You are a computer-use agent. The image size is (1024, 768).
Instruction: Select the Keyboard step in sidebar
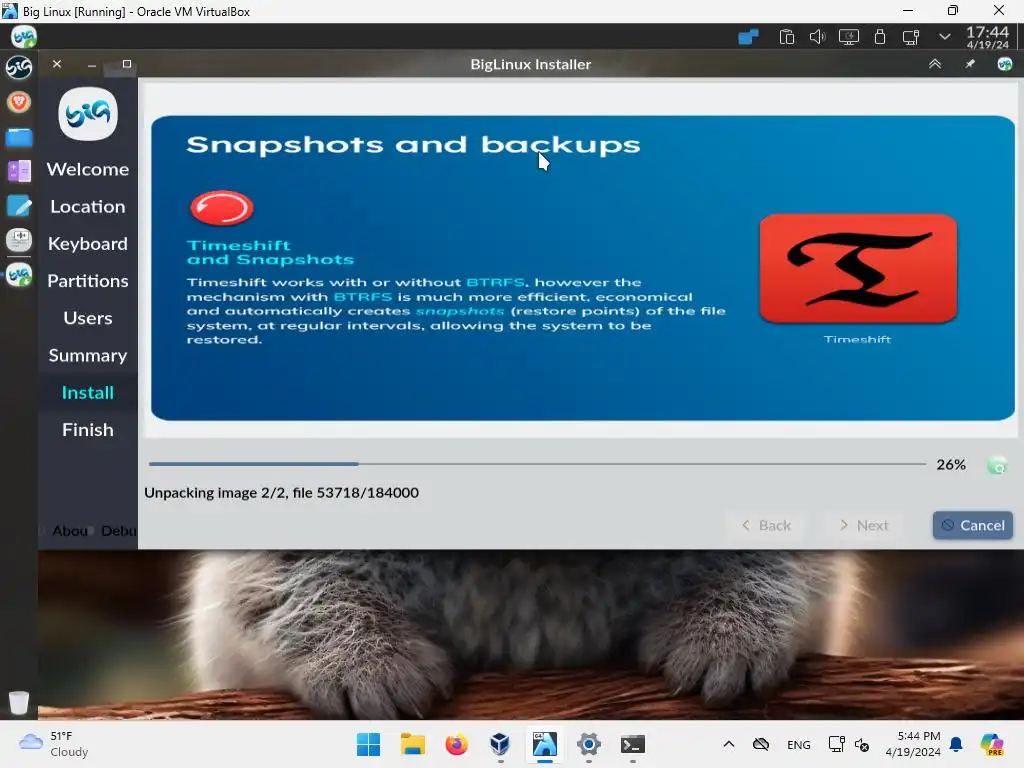[88, 244]
